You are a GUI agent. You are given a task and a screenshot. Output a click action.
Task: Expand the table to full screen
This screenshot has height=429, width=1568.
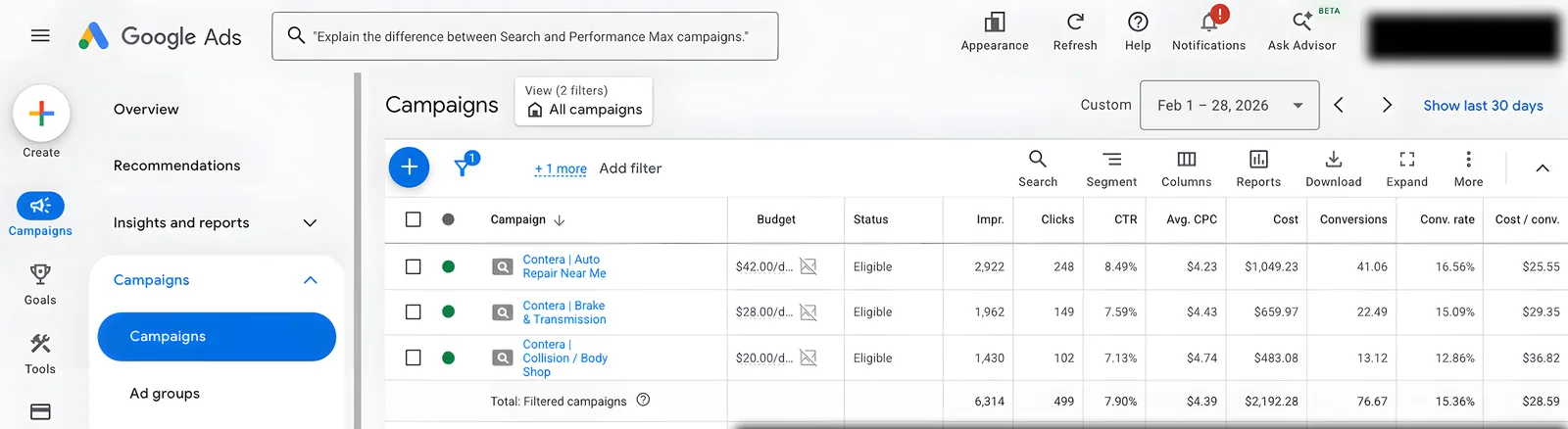click(x=1407, y=168)
